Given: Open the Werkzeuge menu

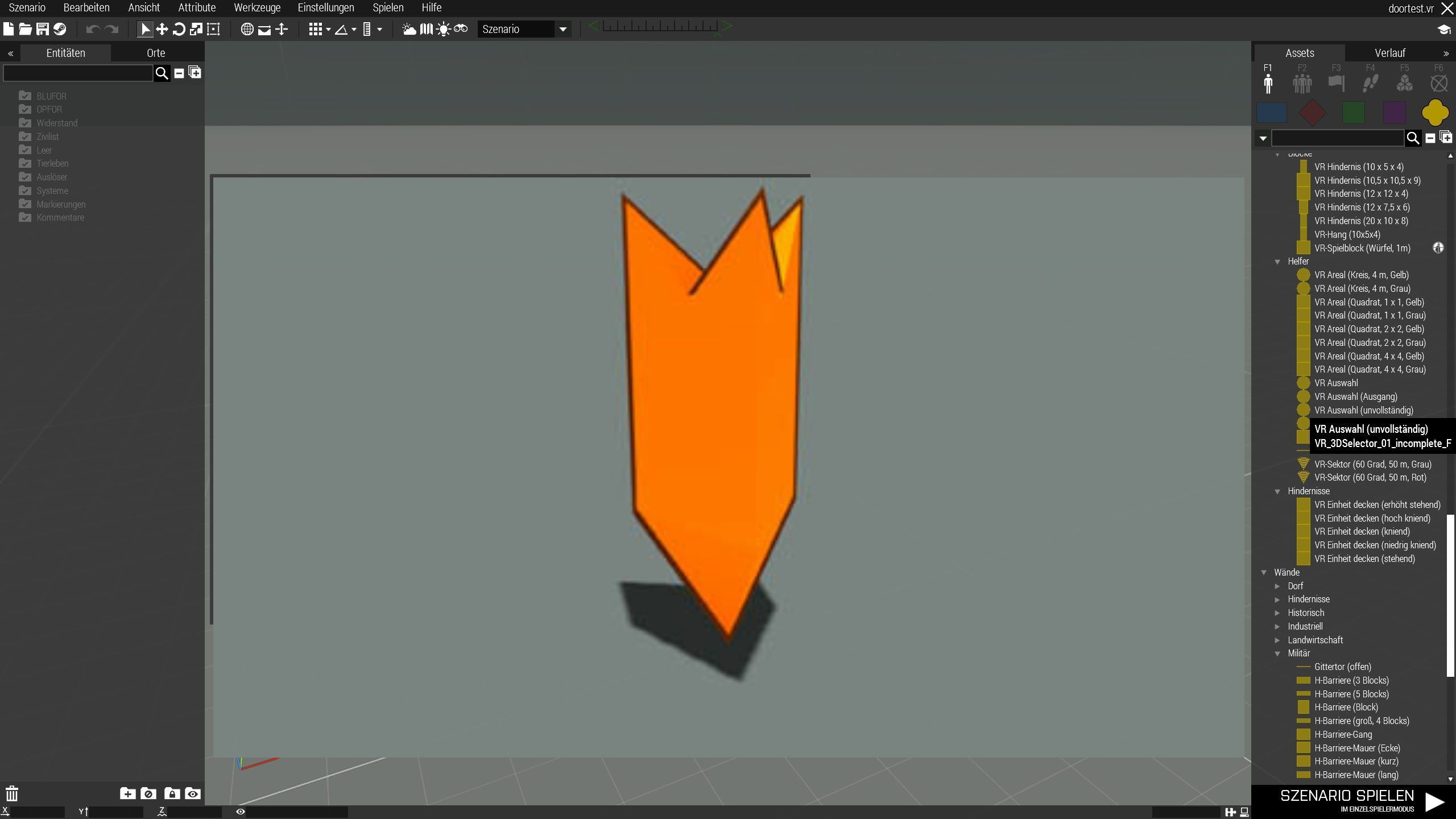Looking at the screenshot, I should [257, 8].
